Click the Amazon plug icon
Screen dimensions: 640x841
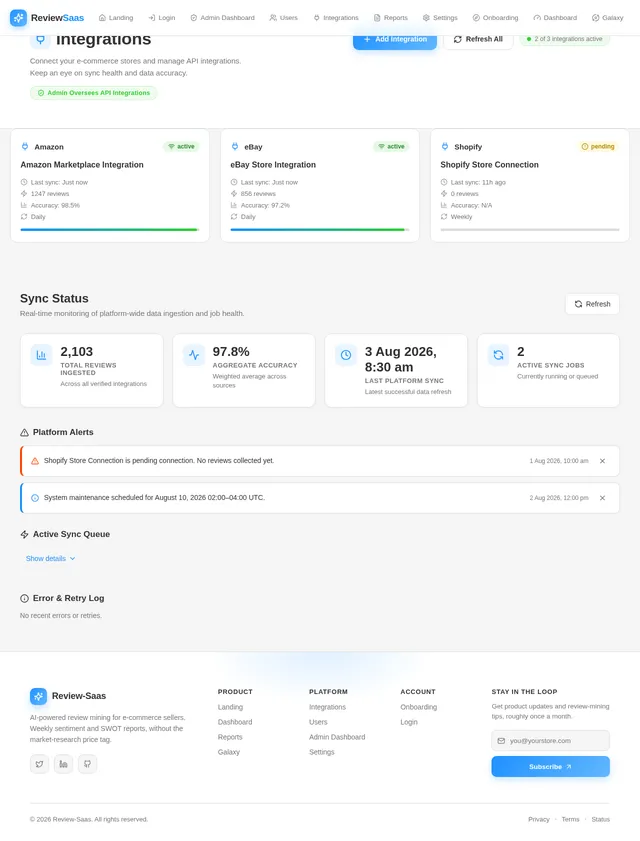[25, 146]
